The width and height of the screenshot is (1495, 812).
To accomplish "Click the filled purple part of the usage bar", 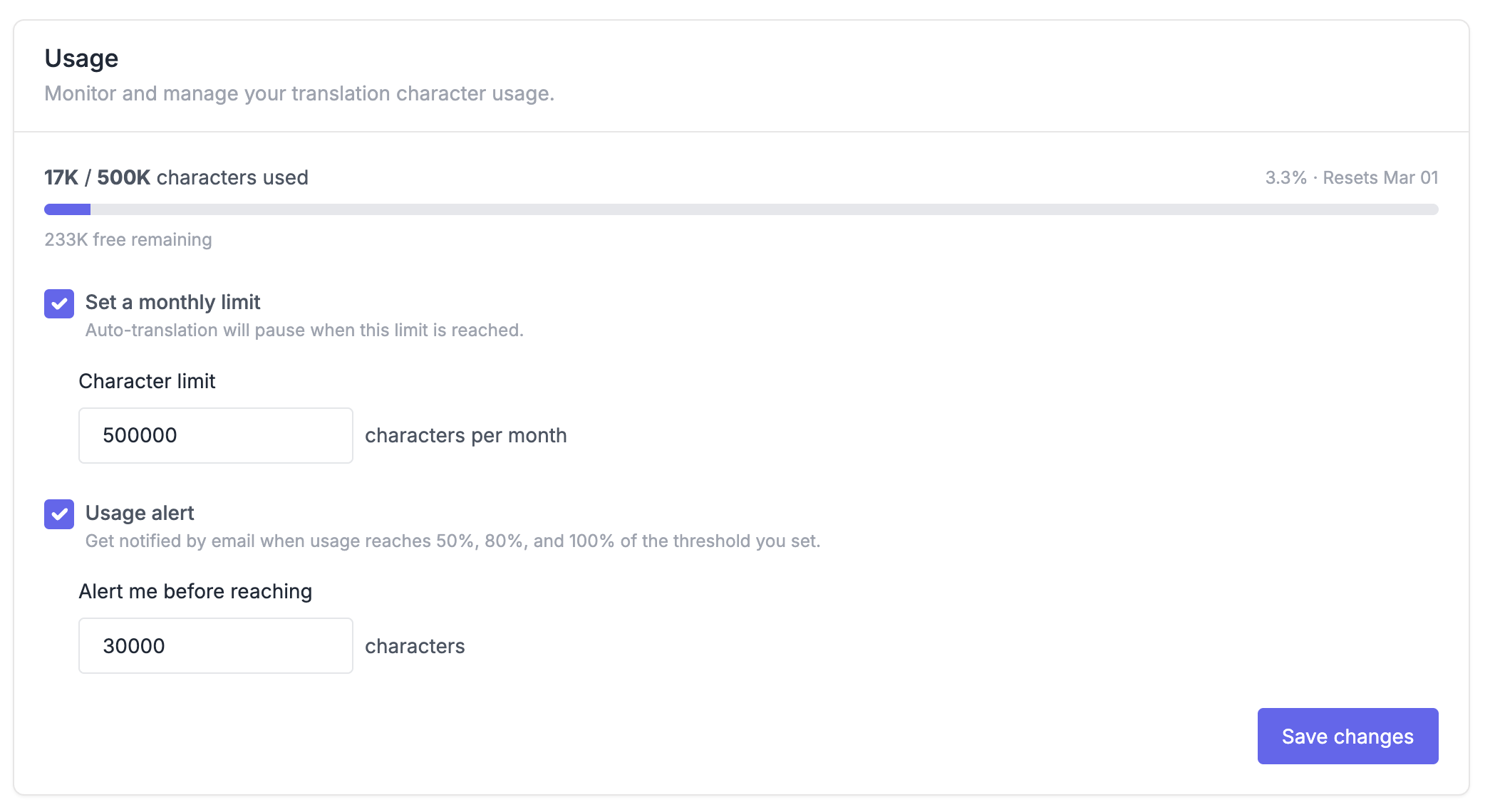I will click(x=68, y=209).
